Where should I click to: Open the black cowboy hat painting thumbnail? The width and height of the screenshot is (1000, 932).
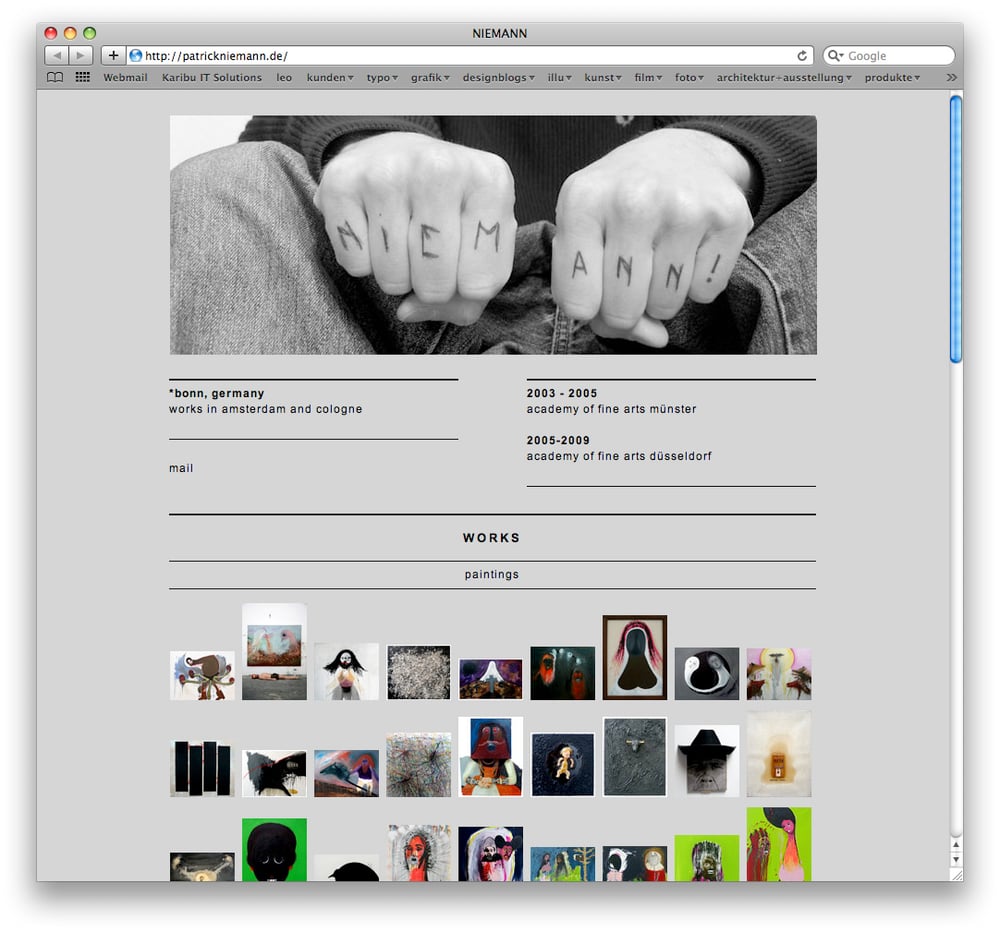(x=707, y=760)
